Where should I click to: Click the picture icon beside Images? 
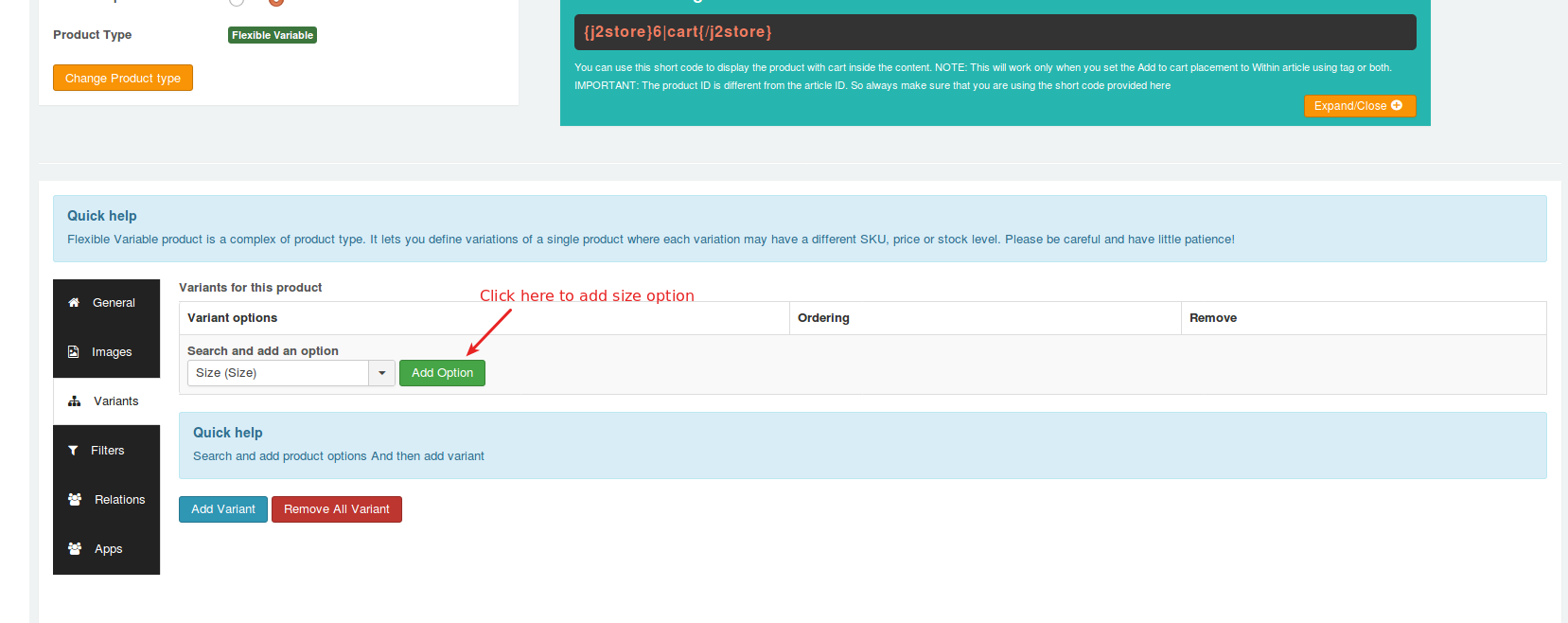(74, 352)
